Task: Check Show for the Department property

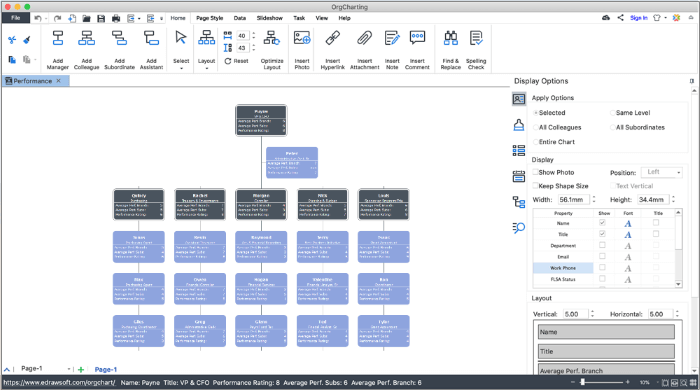Action: tap(602, 245)
